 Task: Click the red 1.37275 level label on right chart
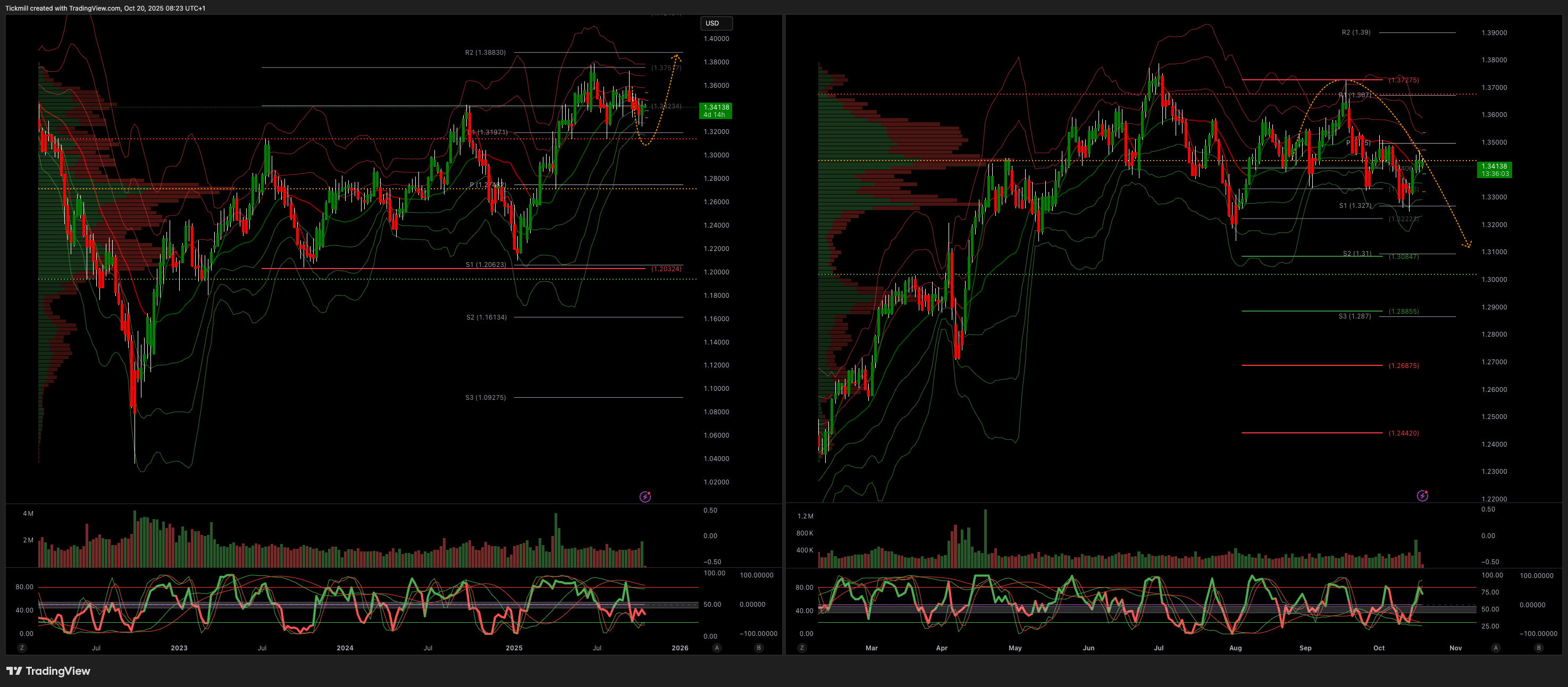(1403, 80)
